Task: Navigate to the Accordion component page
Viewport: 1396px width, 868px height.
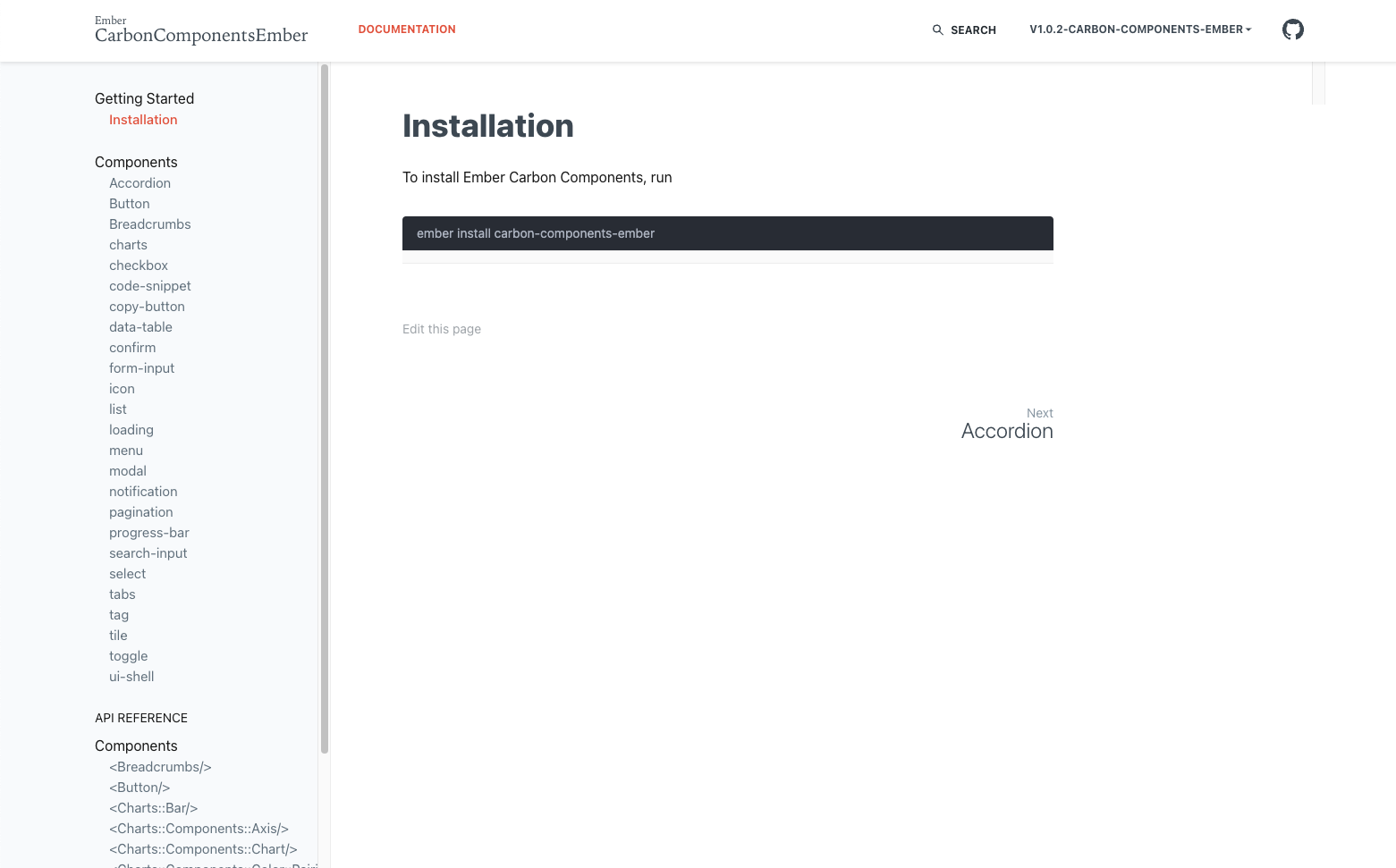Action: click(140, 182)
